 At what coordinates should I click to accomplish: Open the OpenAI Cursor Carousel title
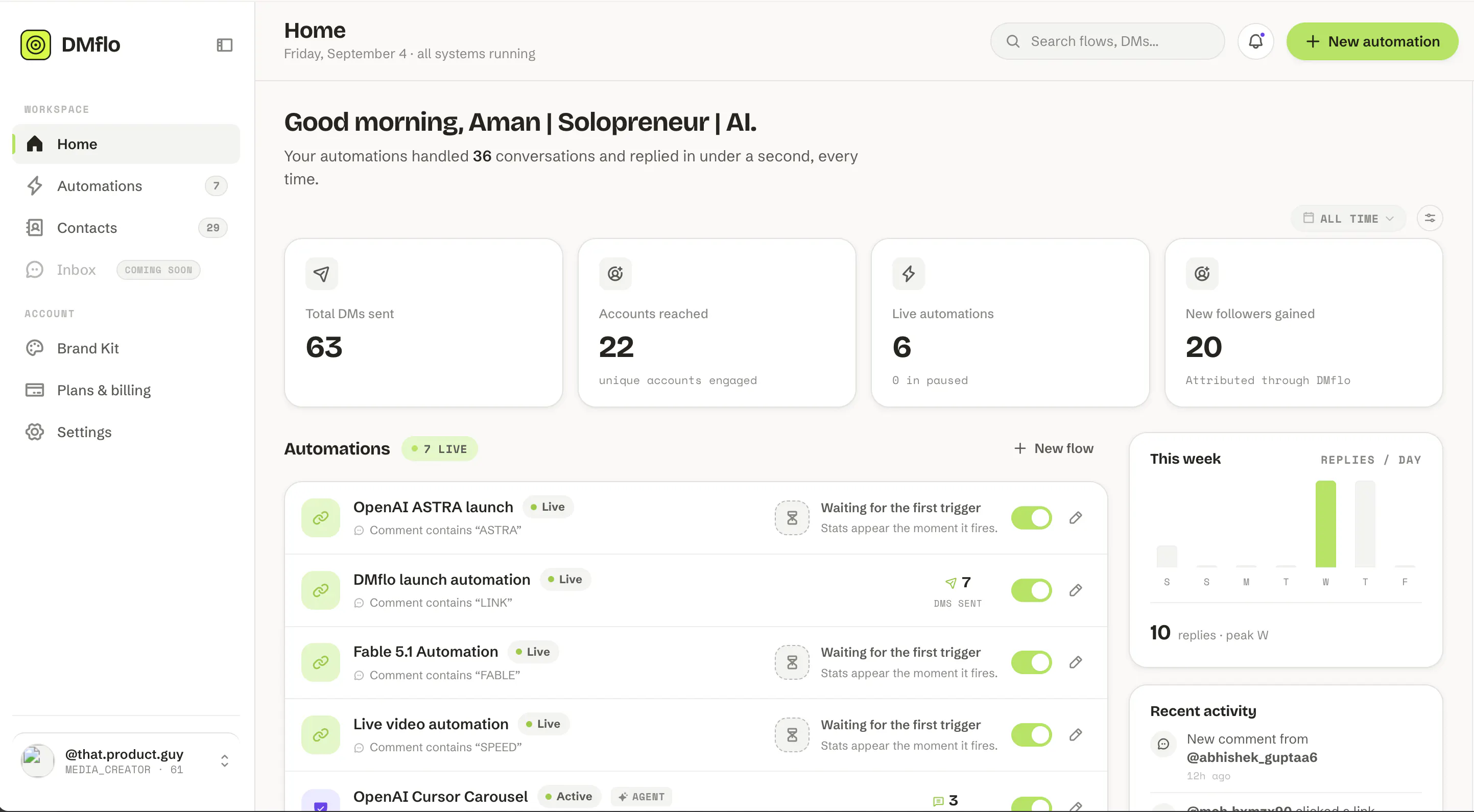(441, 797)
